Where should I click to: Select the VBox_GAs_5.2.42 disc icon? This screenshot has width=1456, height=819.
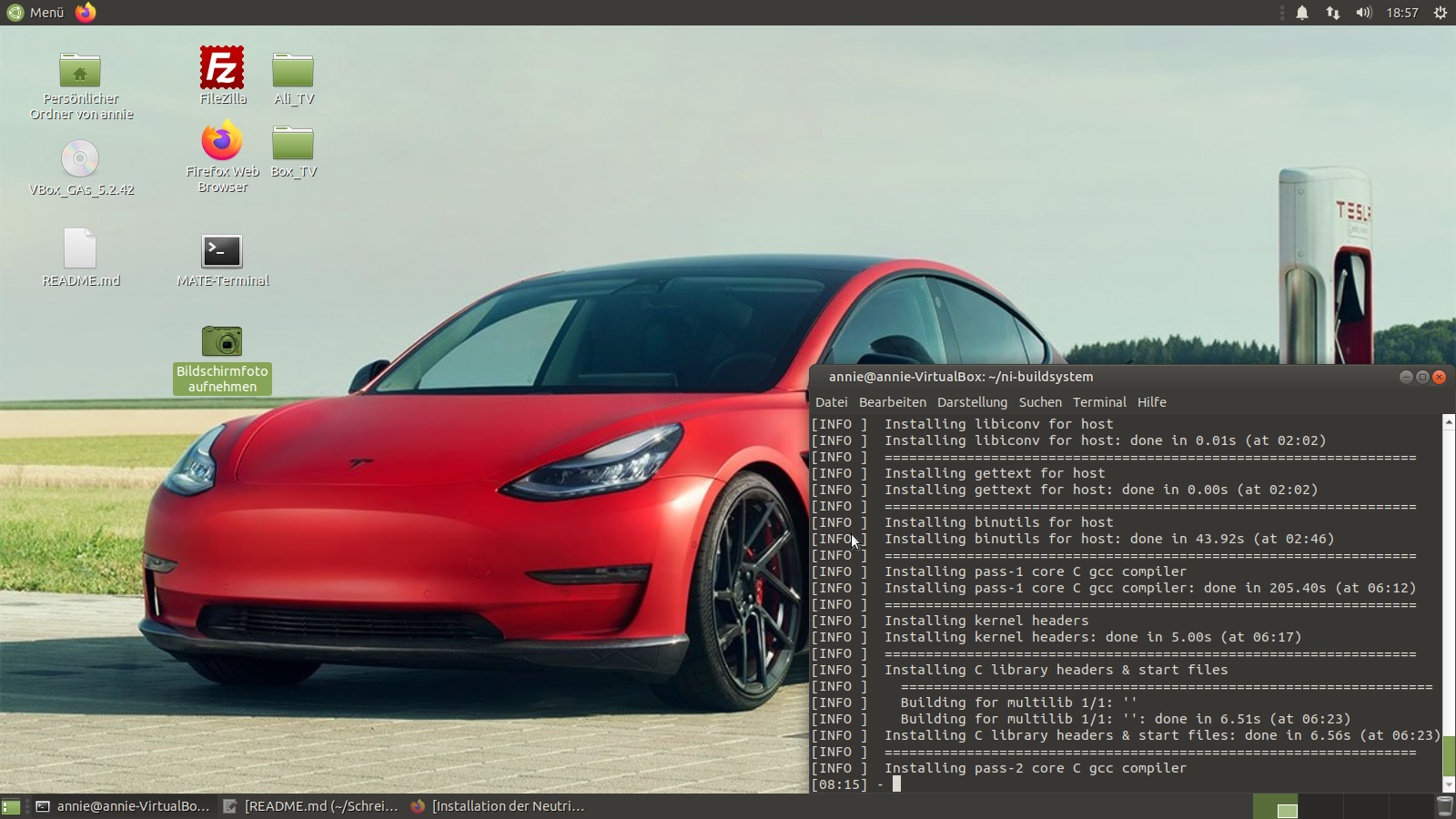pyautogui.click(x=80, y=159)
